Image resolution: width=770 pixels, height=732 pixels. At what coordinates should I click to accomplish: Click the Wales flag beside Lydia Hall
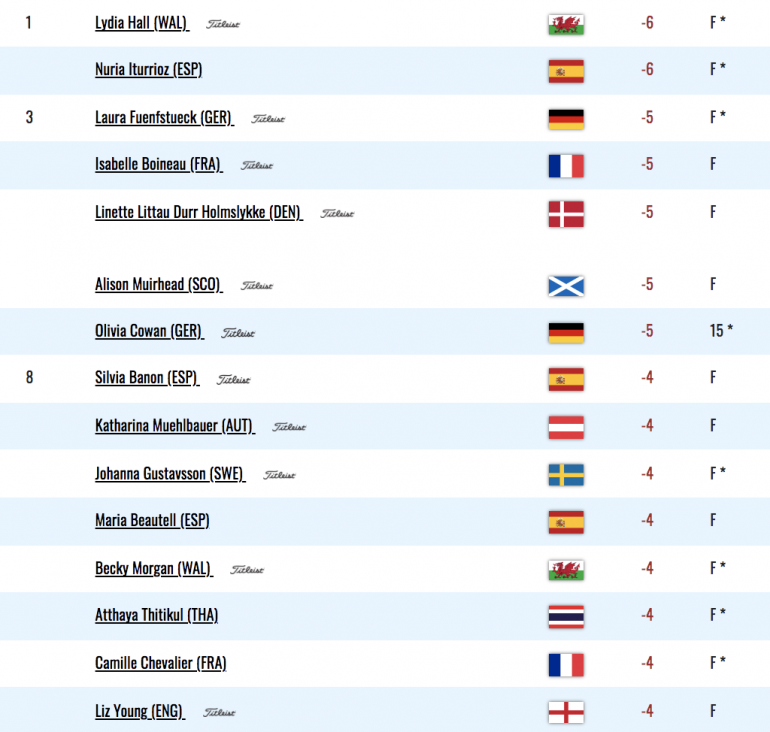[x=566, y=24]
